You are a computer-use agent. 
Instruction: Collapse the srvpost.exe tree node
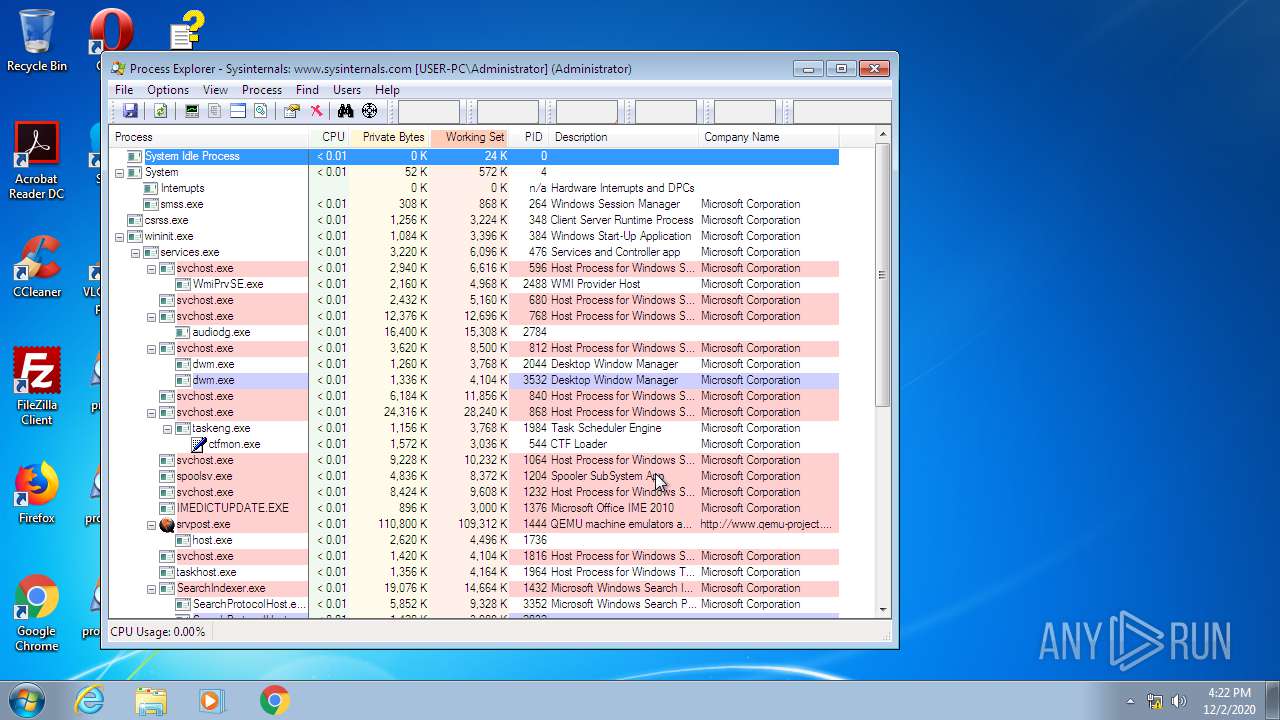152,524
